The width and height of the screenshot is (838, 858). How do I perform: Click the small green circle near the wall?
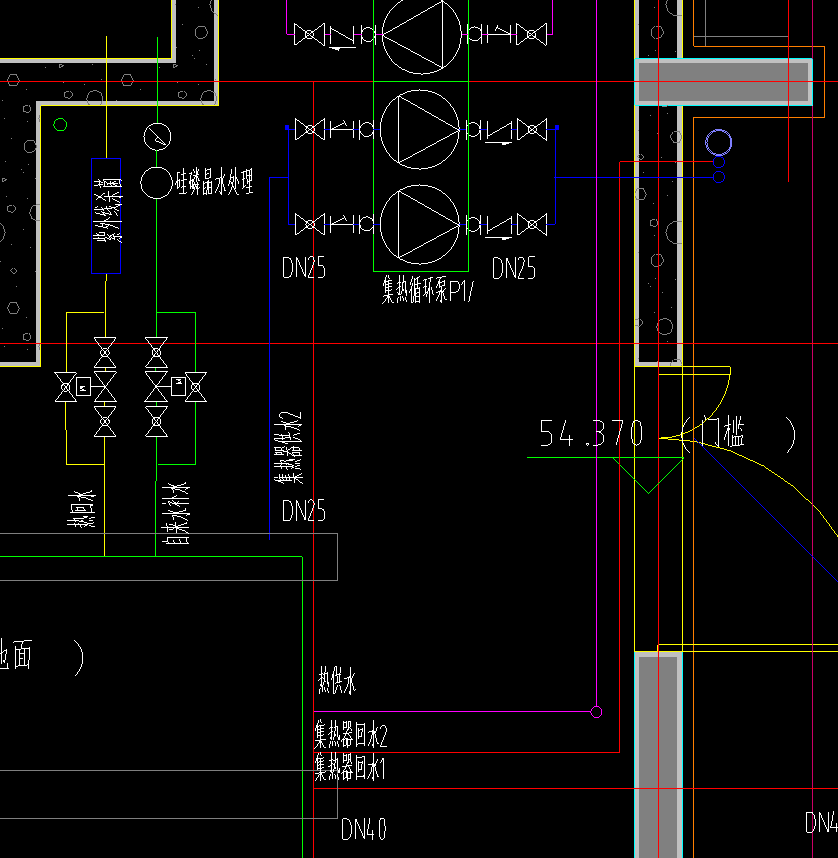pos(60,125)
